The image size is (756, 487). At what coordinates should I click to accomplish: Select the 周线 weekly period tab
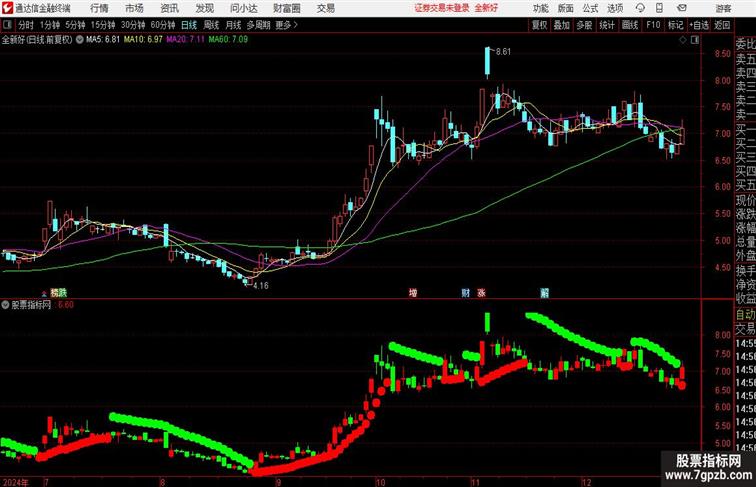point(211,25)
